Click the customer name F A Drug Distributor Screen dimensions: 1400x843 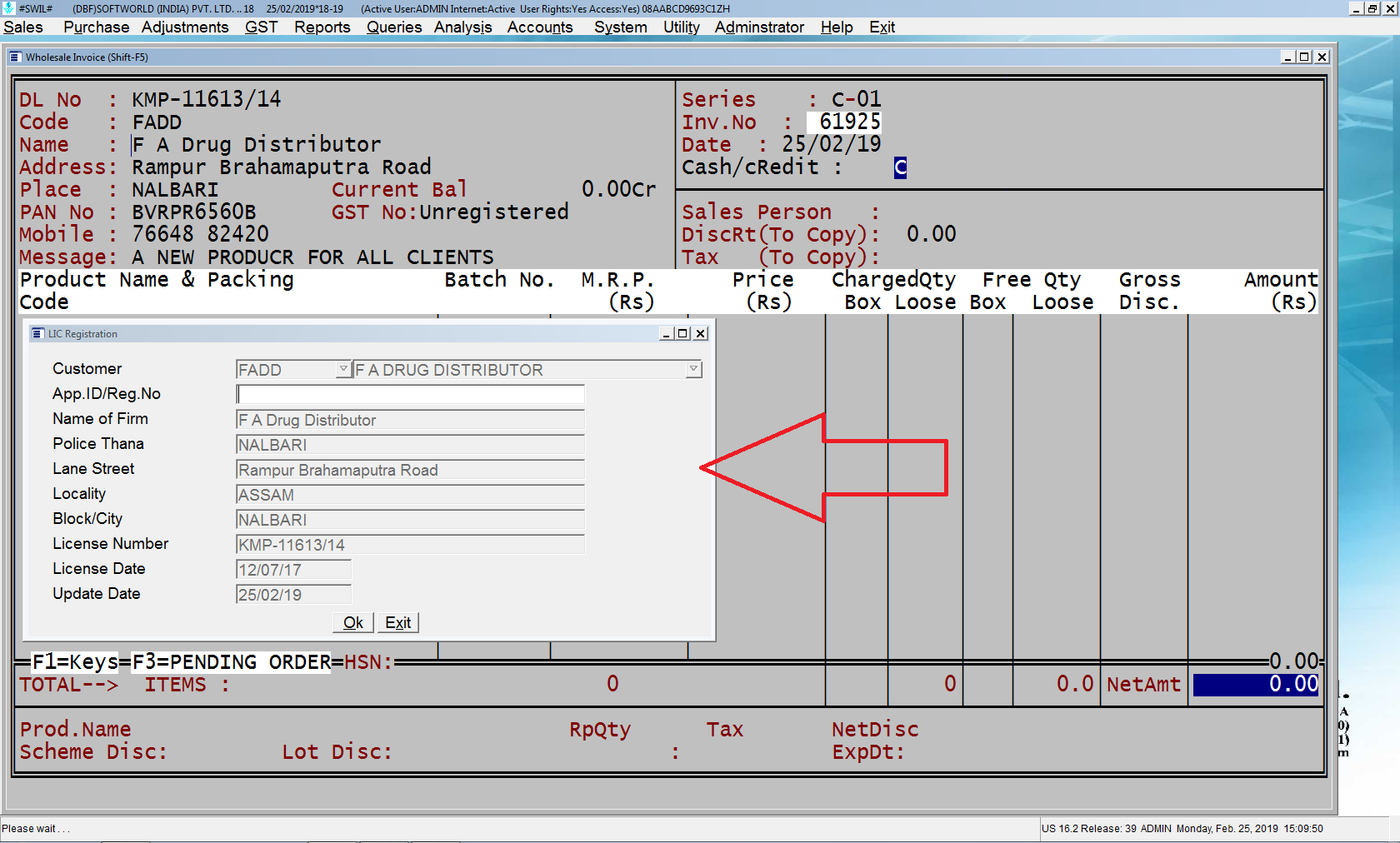pos(257,145)
